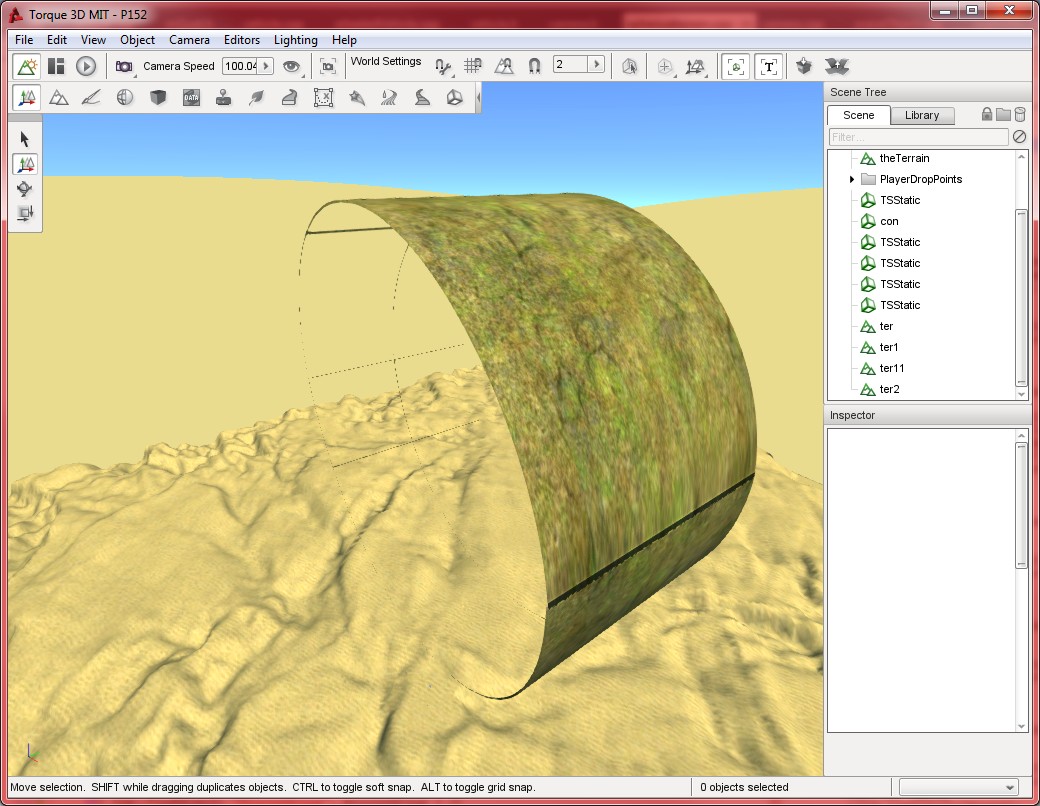
Task: Toggle the scene tree lock icon
Action: pyautogui.click(x=987, y=114)
